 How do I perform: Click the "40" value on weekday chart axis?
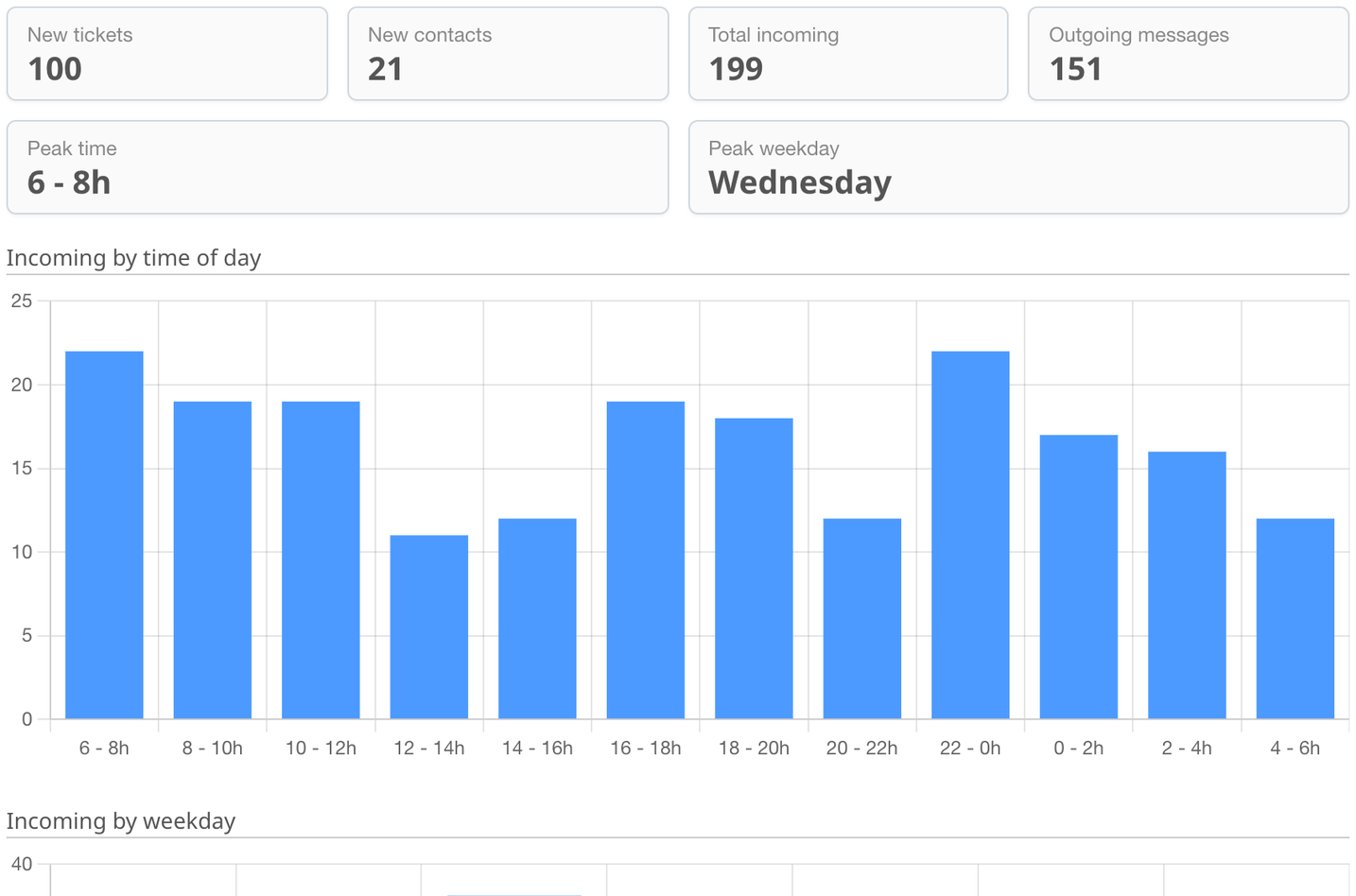[22, 864]
